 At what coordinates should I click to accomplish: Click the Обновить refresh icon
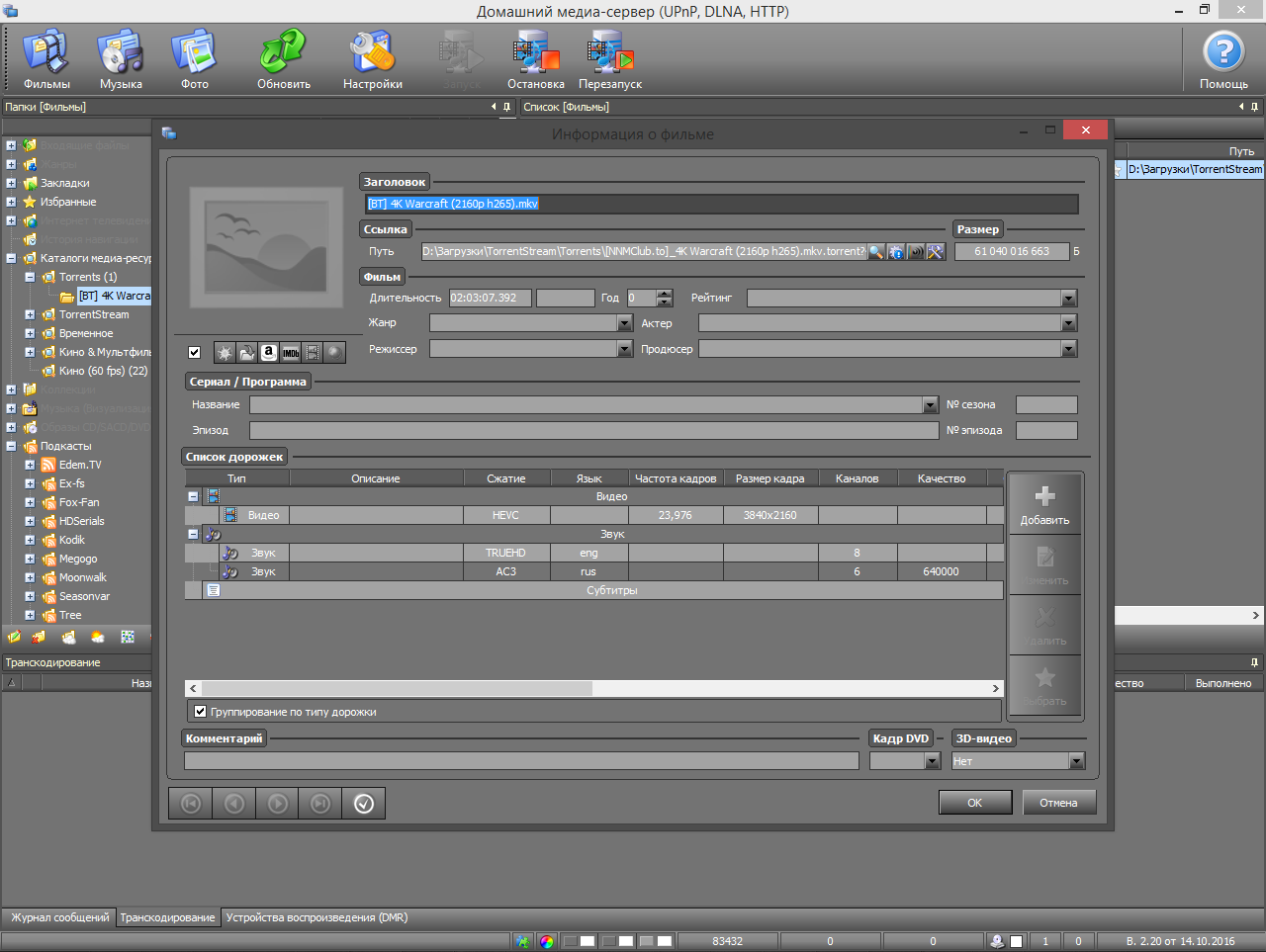coord(283,59)
